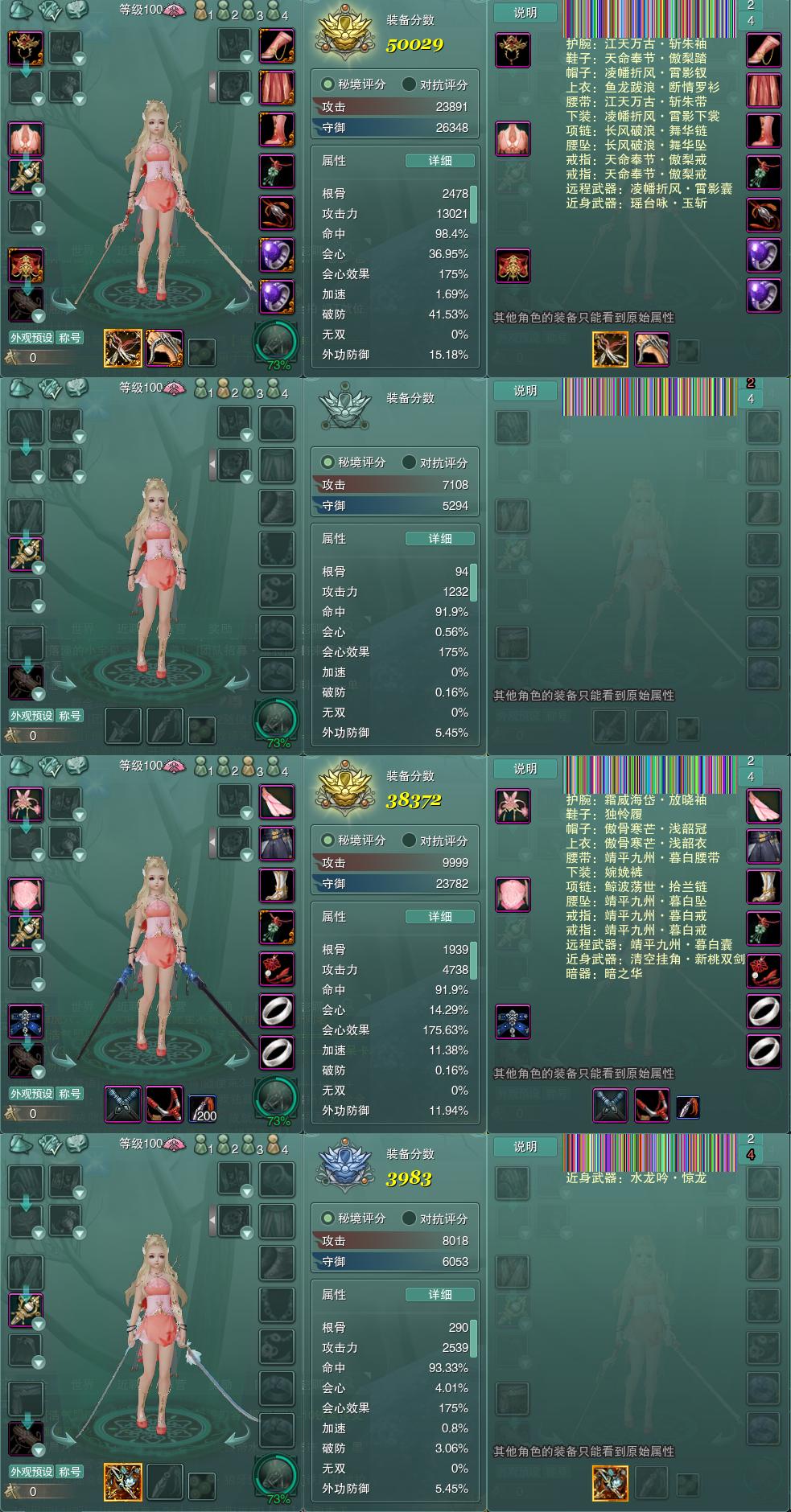This screenshot has height=1512, width=791.
Task: Select 对抗评分 radio in the 50029 panel
Action: click(409, 84)
